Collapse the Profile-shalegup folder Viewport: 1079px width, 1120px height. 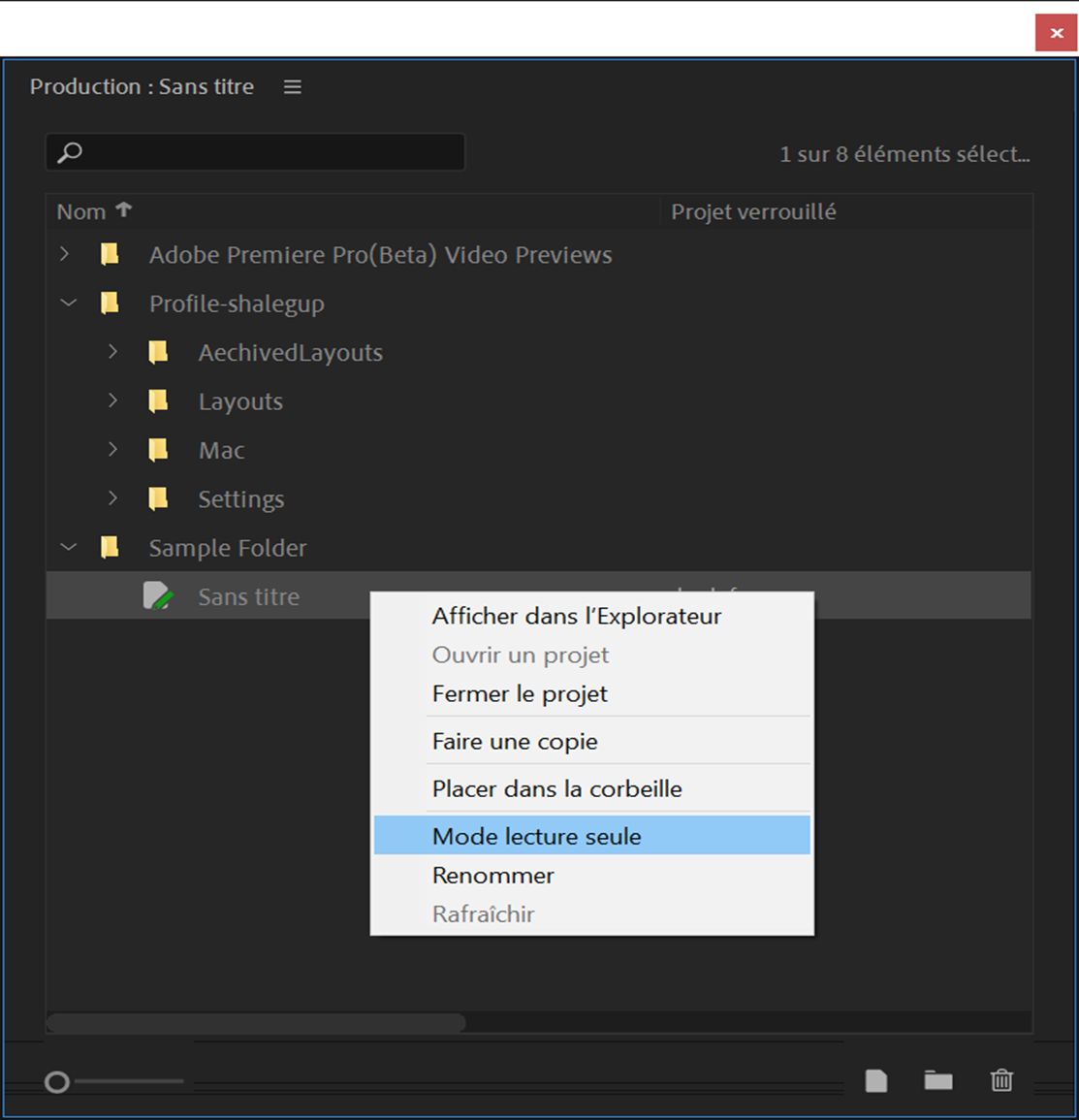coord(66,303)
